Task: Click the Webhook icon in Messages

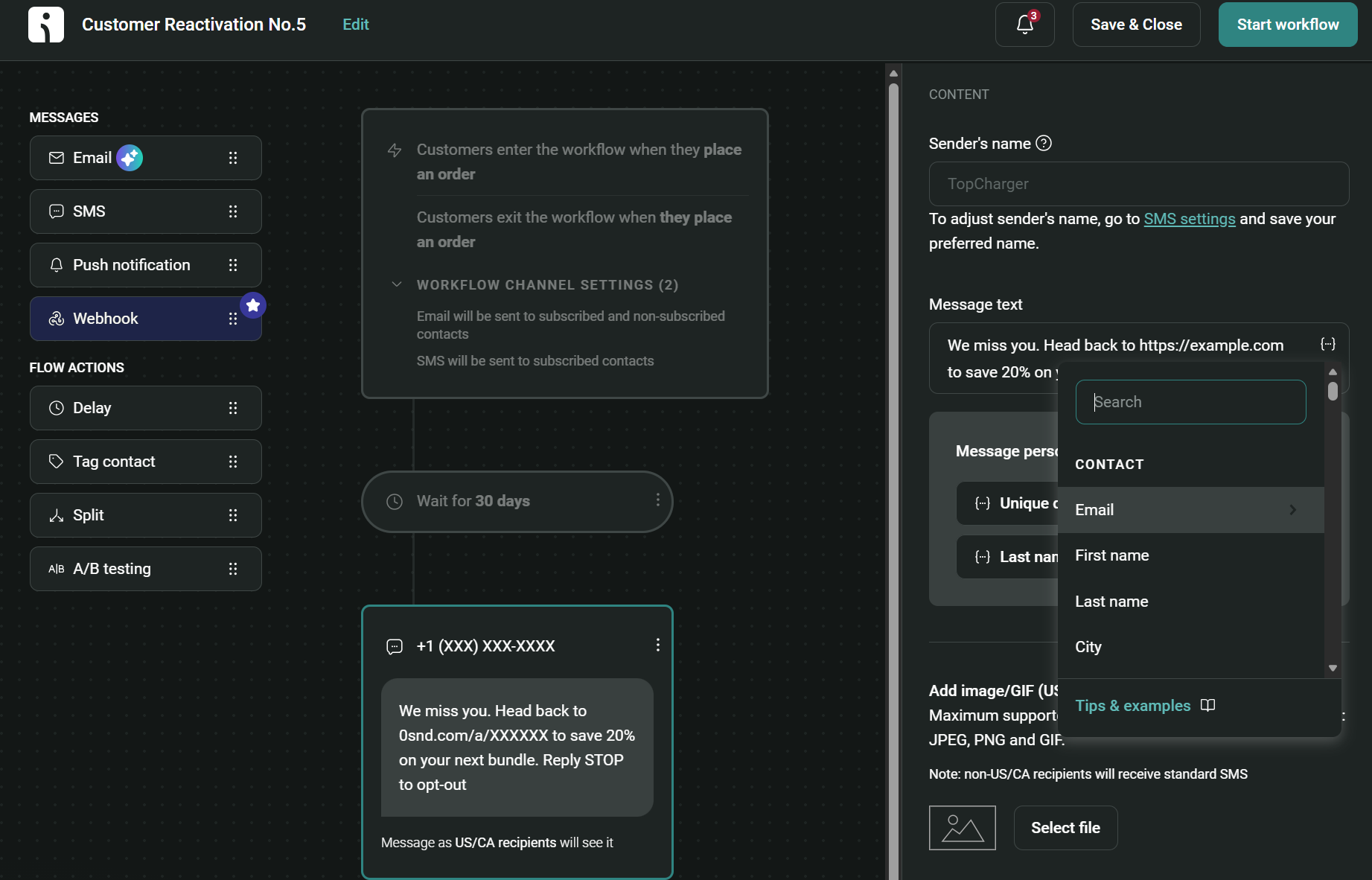Action: tap(57, 319)
